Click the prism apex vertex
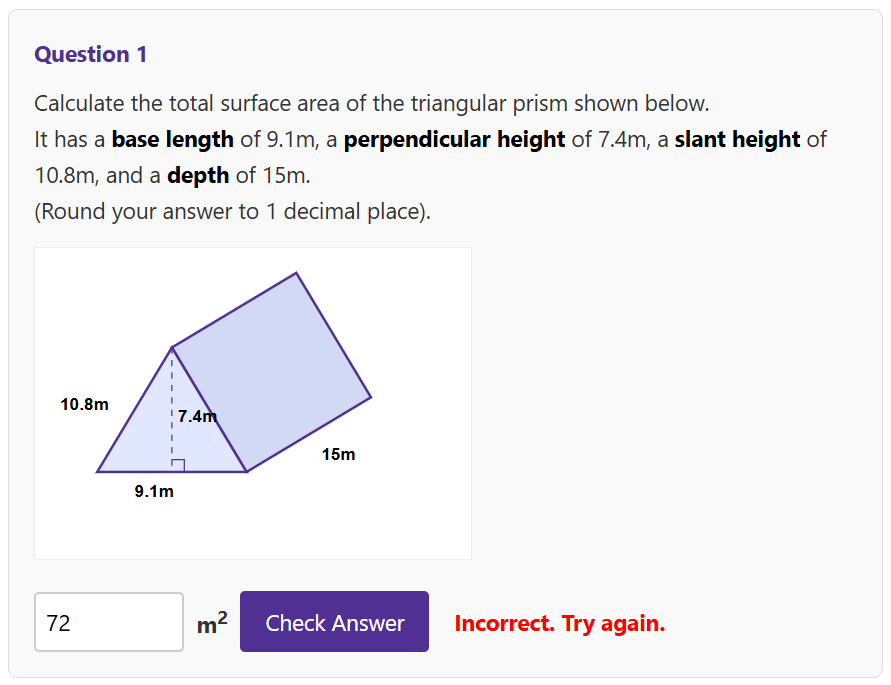The width and height of the screenshot is (891, 685). coord(172,347)
